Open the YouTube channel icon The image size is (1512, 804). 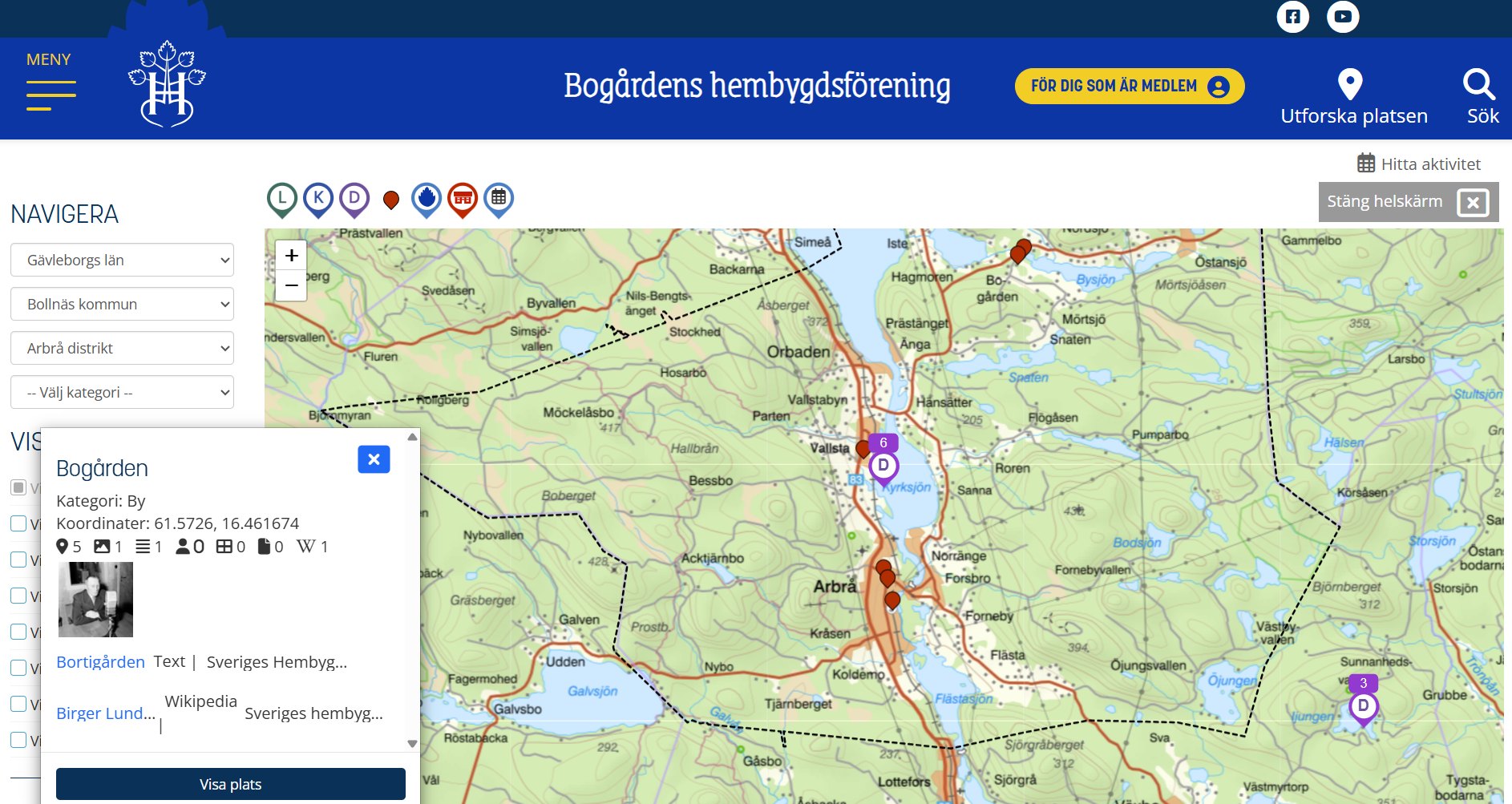pyautogui.click(x=1343, y=16)
